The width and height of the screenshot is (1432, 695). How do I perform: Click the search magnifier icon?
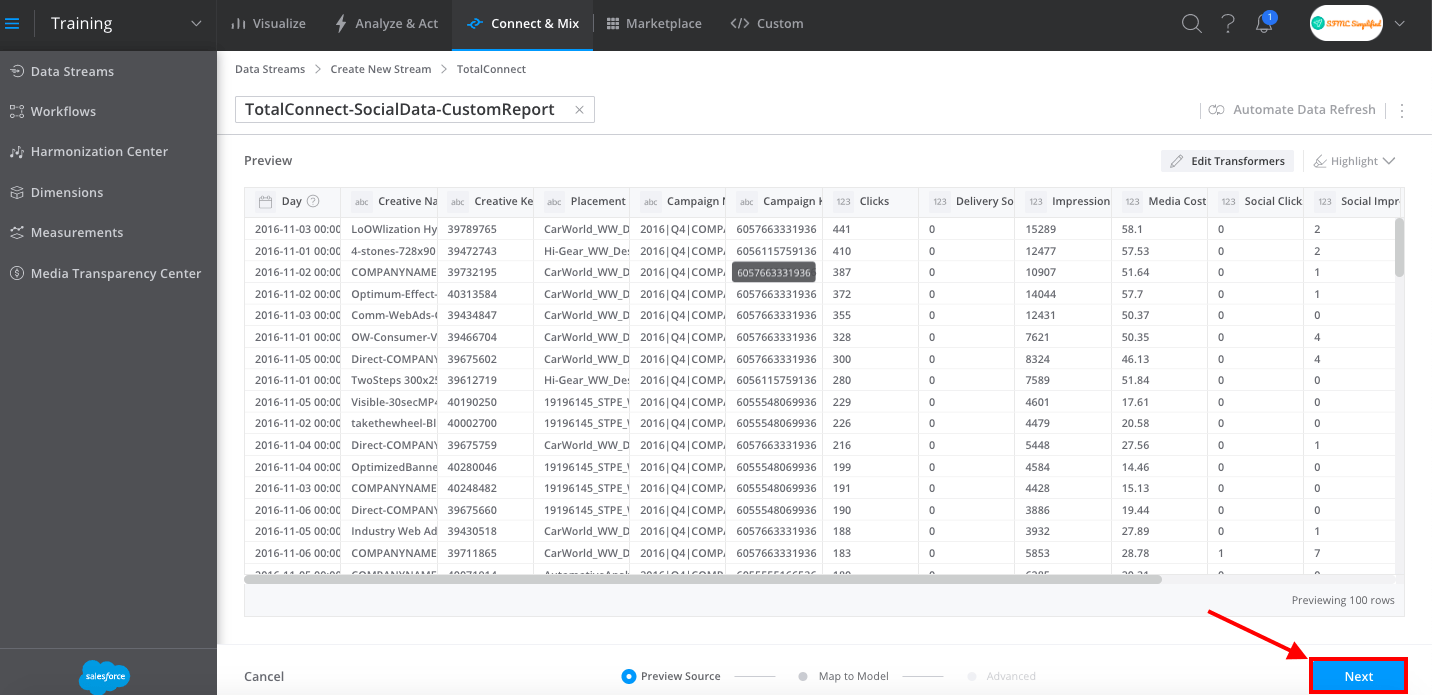[x=1191, y=23]
